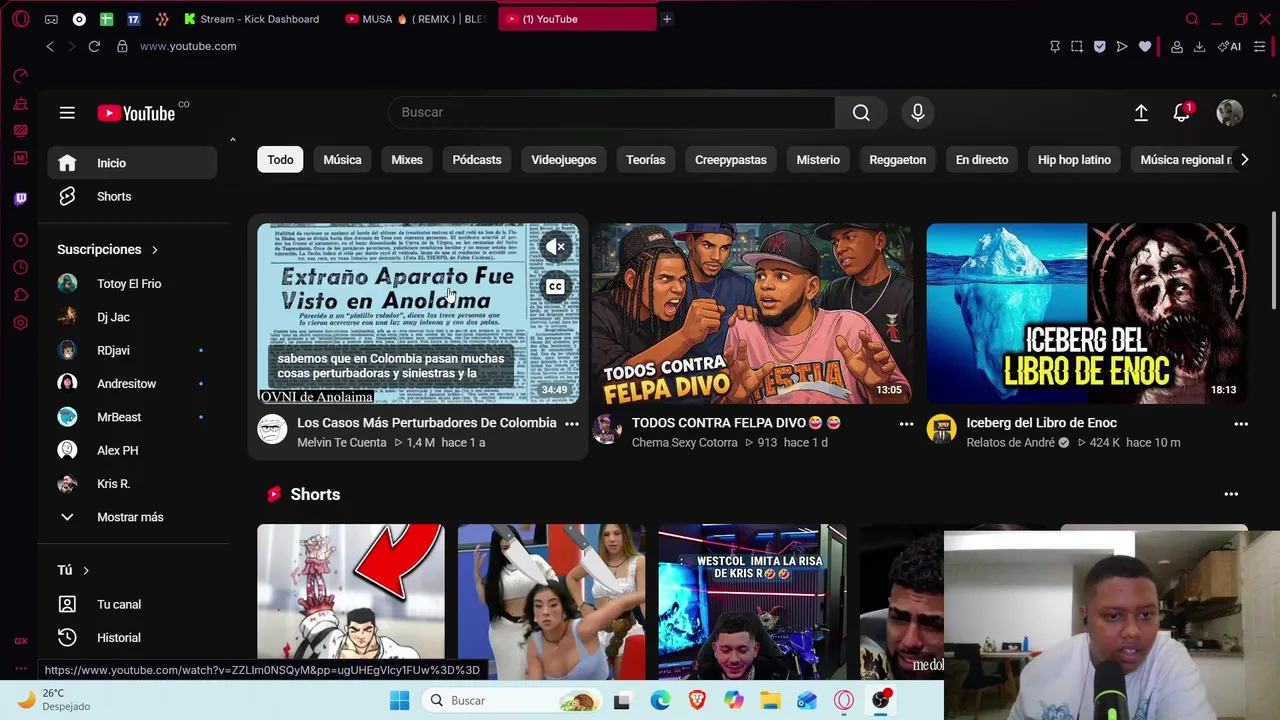The width and height of the screenshot is (1280, 720).
Task: Open Totoy El Frio subscription
Action: (132, 284)
